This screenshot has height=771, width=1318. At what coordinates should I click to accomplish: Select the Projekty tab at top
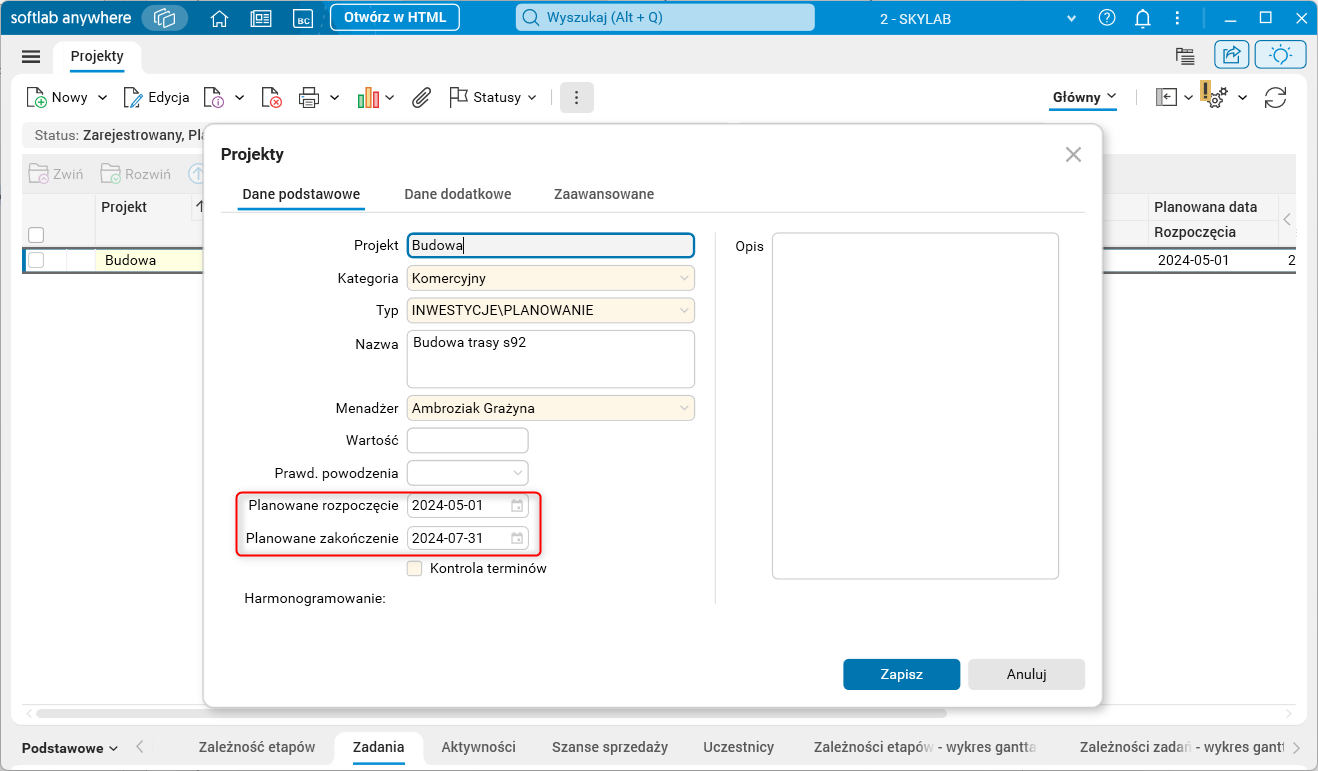pyautogui.click(x=97, y=57)
